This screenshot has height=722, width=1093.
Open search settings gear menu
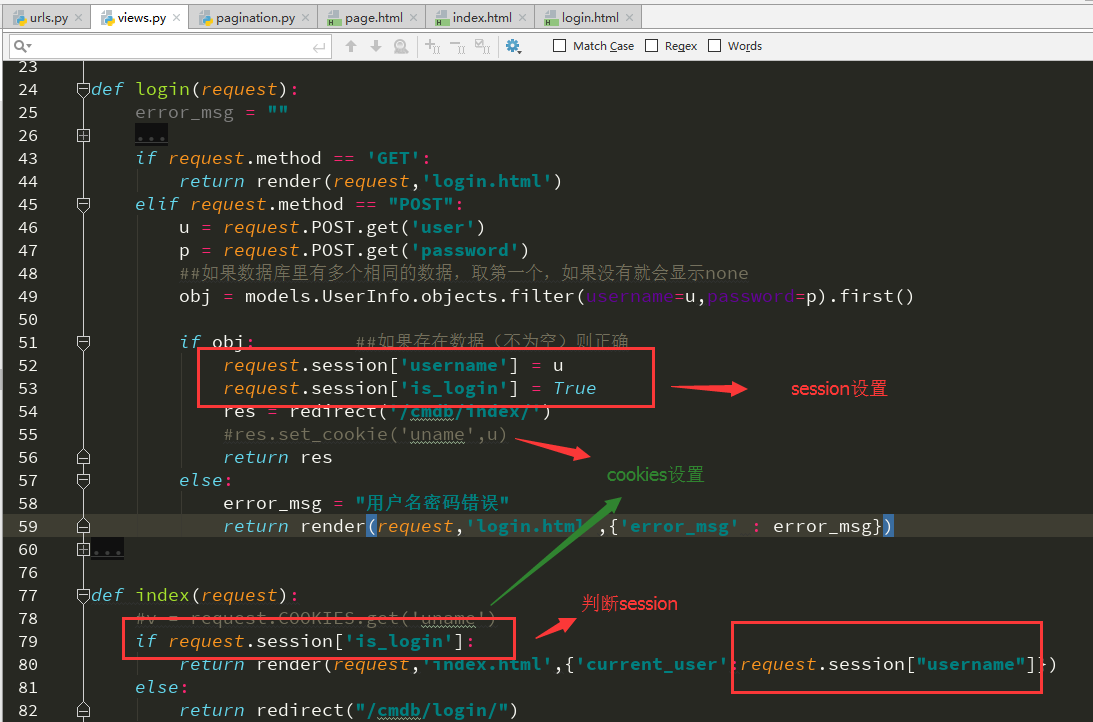[x=513, y=46]
